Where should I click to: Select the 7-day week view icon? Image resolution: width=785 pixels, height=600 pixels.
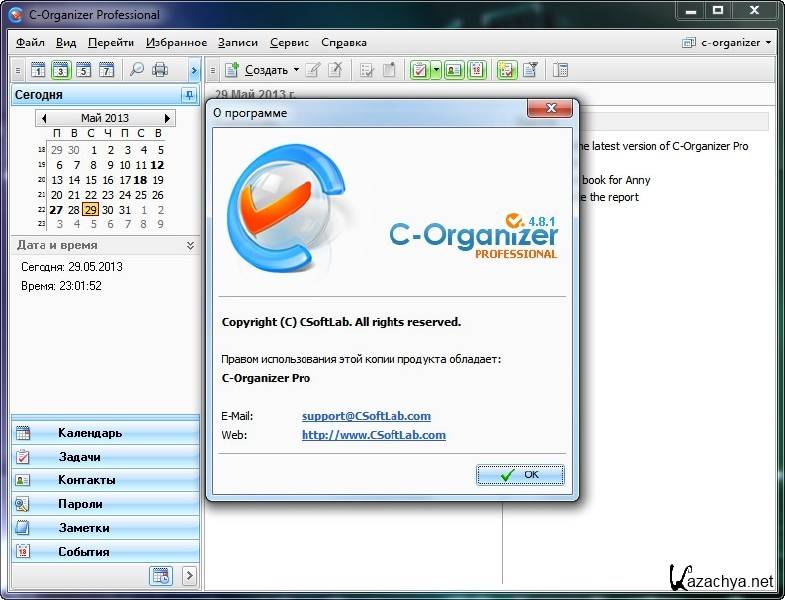point(106,70)
